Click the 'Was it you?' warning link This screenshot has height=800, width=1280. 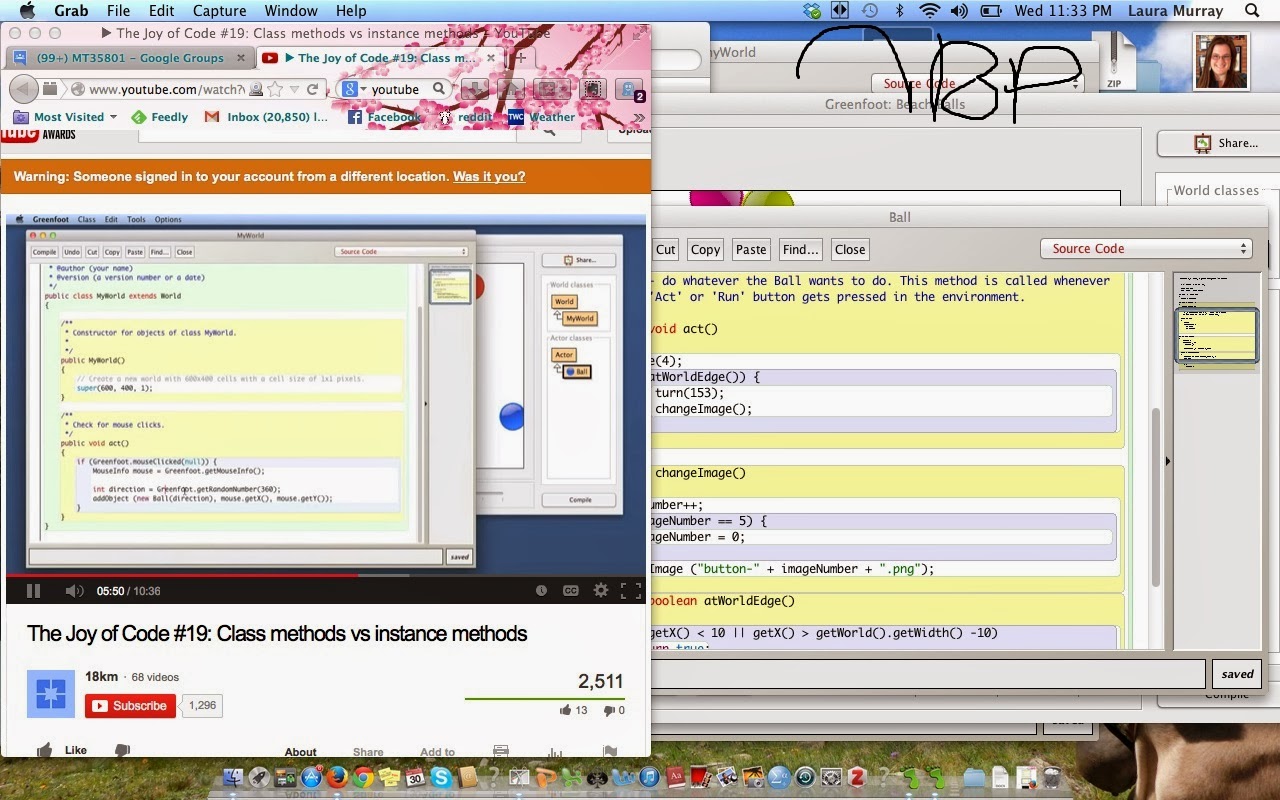pos(489,176)
